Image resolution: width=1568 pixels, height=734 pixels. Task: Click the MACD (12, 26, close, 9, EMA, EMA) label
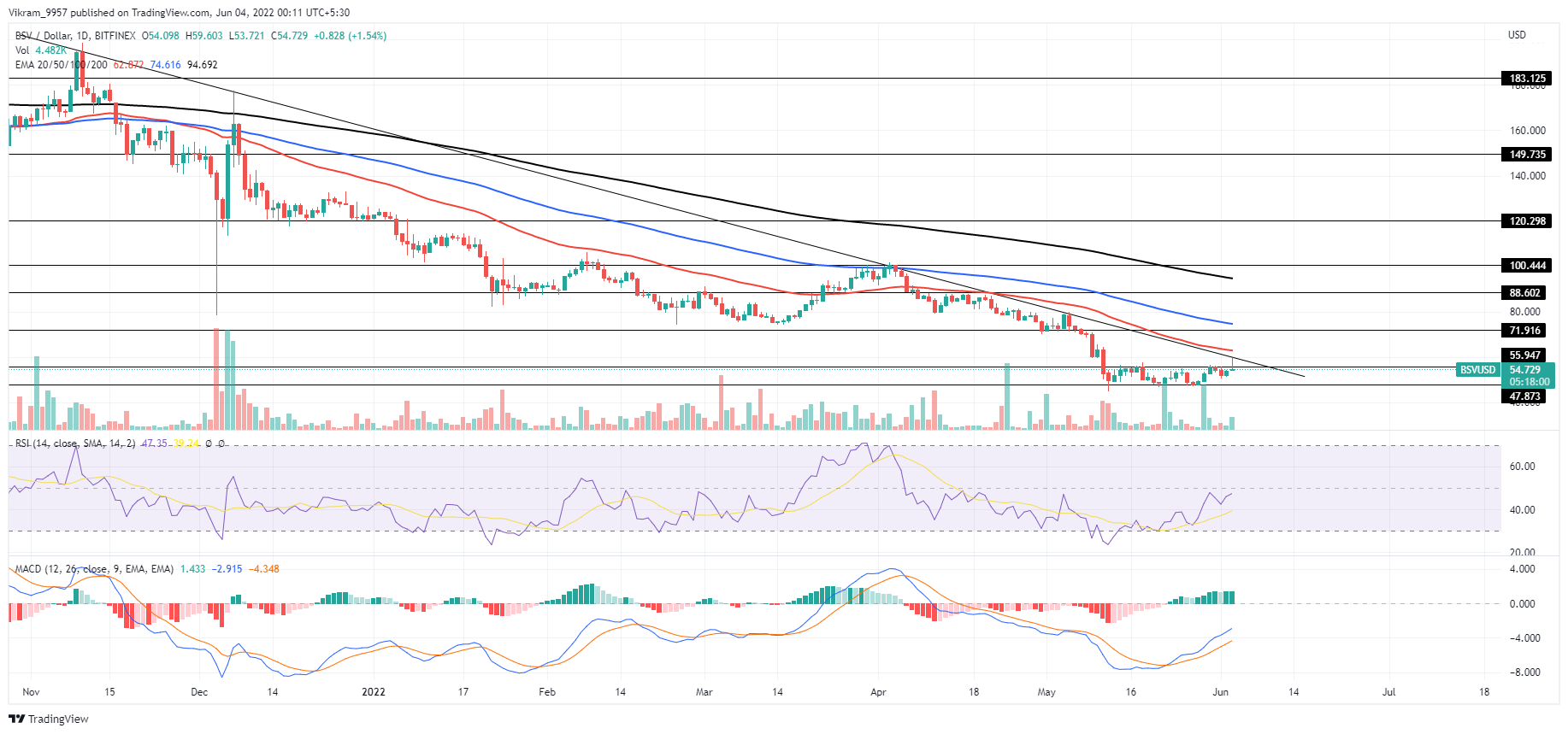click(94, 569)
